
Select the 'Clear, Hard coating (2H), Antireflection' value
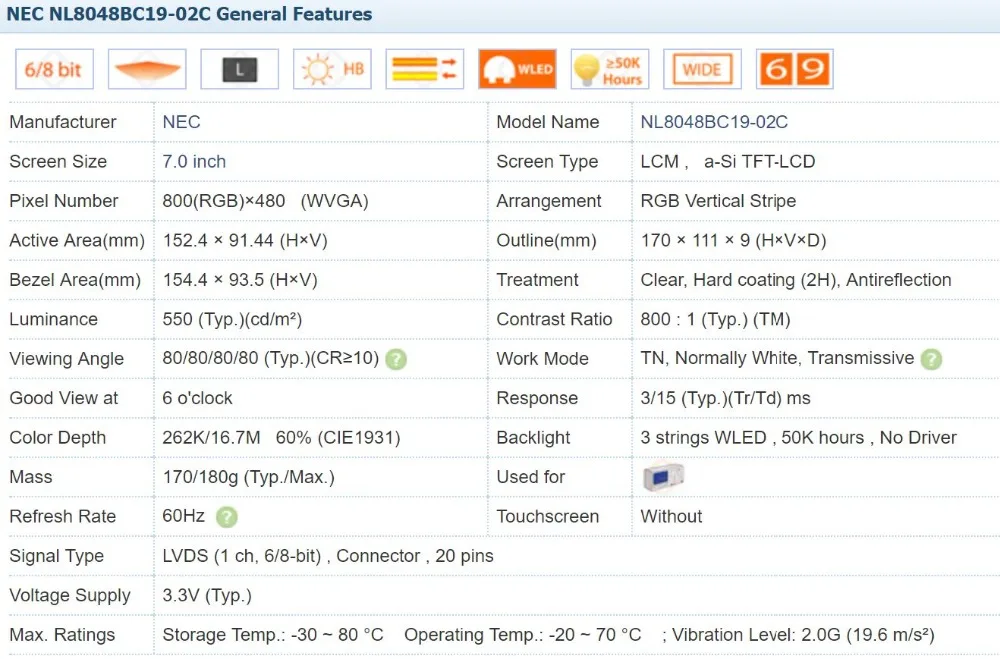point(796,280)
